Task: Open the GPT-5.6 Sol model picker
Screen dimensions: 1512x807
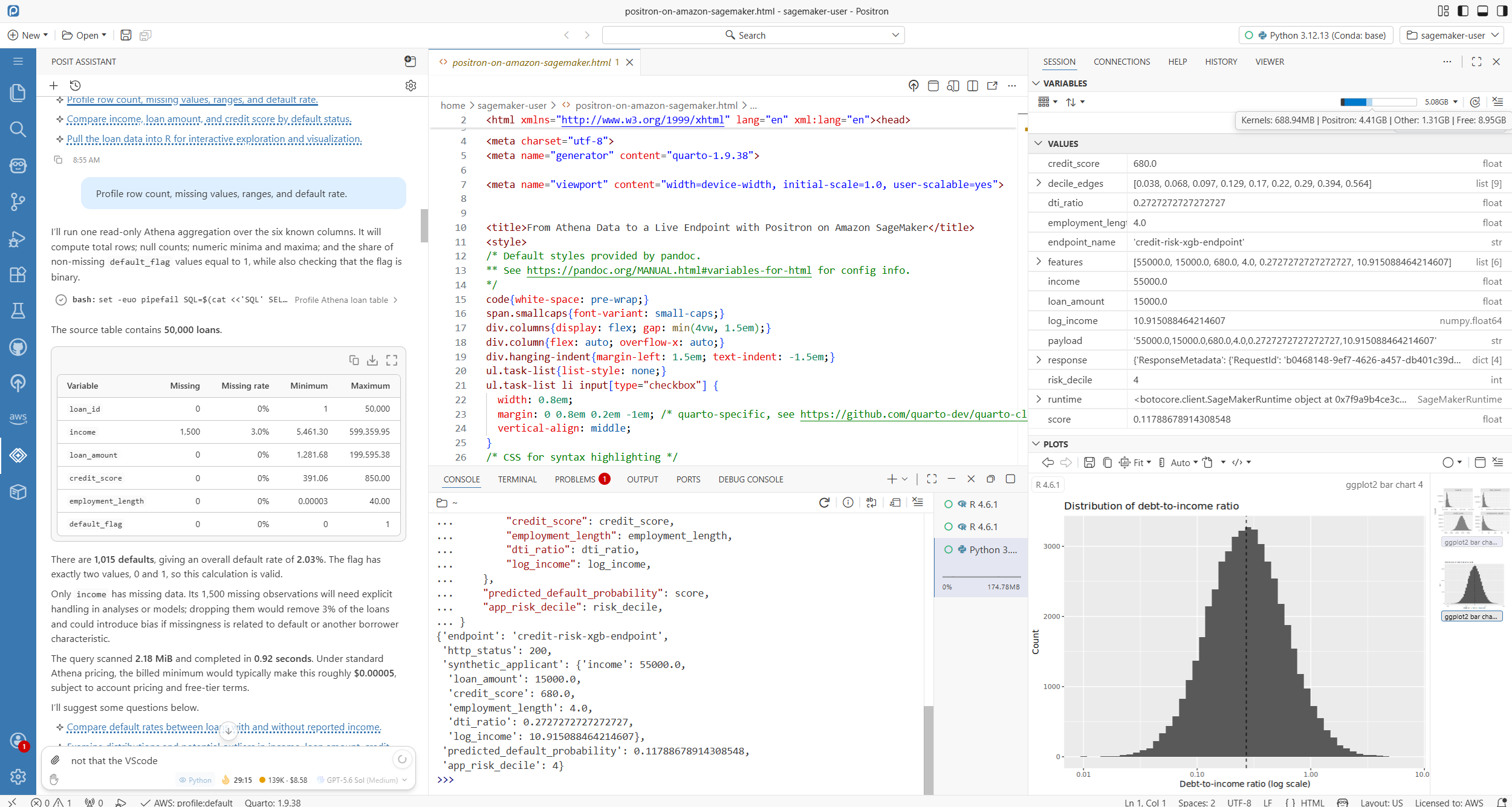Action: (x=362, y=780)
